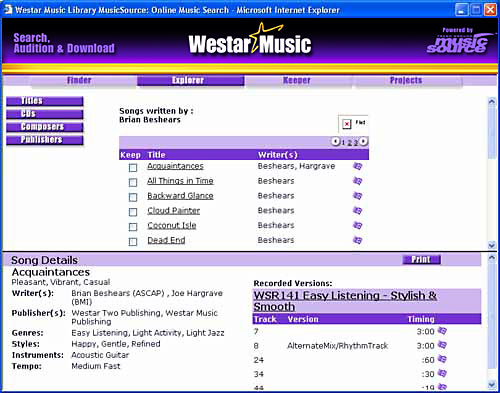500x393 pixels.
Task: Open the Coconut Isle link
Action: [172, 225]
